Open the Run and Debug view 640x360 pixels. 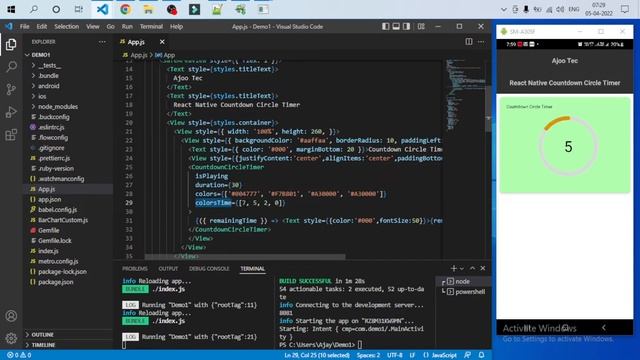11,112
